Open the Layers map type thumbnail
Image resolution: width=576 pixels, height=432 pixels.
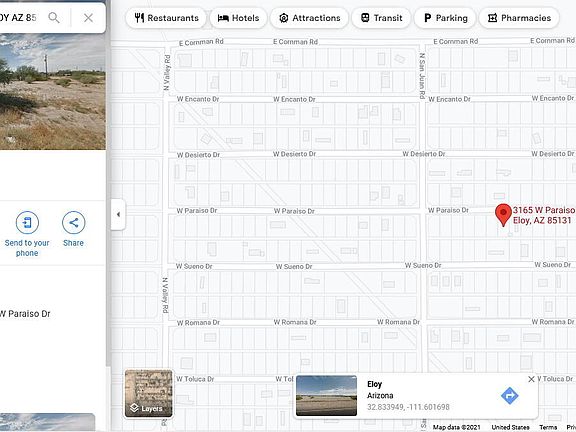click(148, 393)
